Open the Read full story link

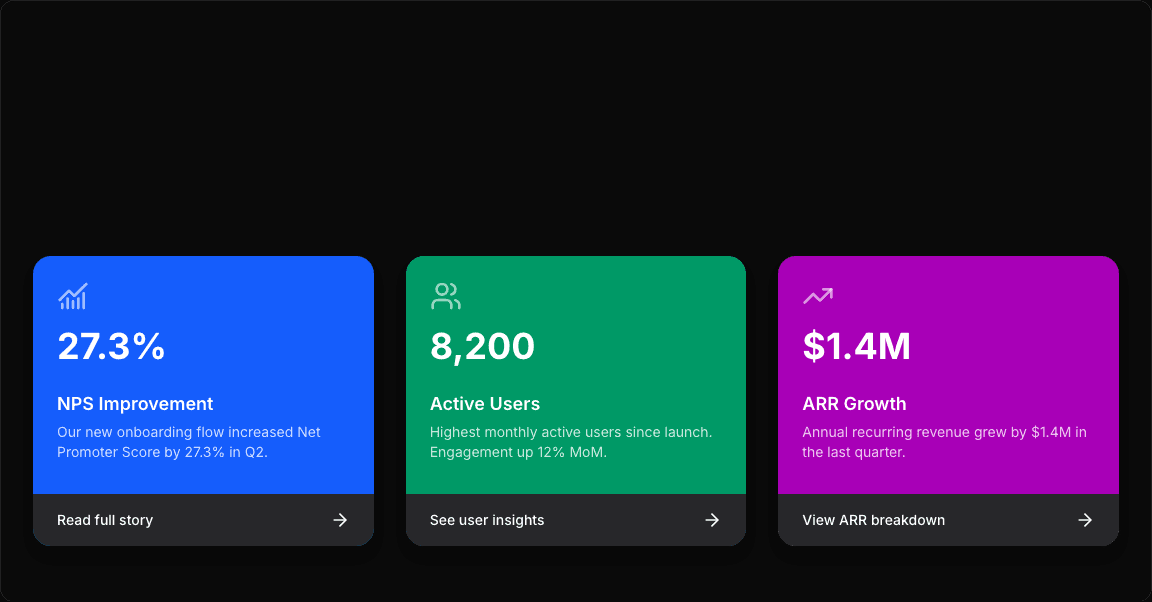(105, 520)
